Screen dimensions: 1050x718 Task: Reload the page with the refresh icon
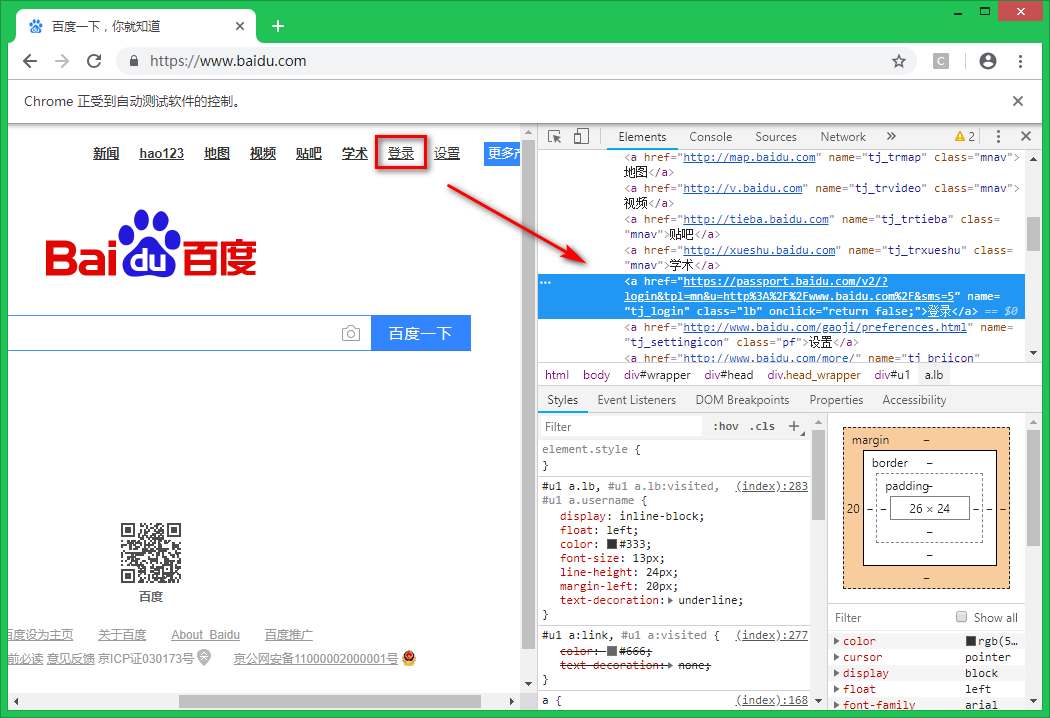[x=94, y=61]
